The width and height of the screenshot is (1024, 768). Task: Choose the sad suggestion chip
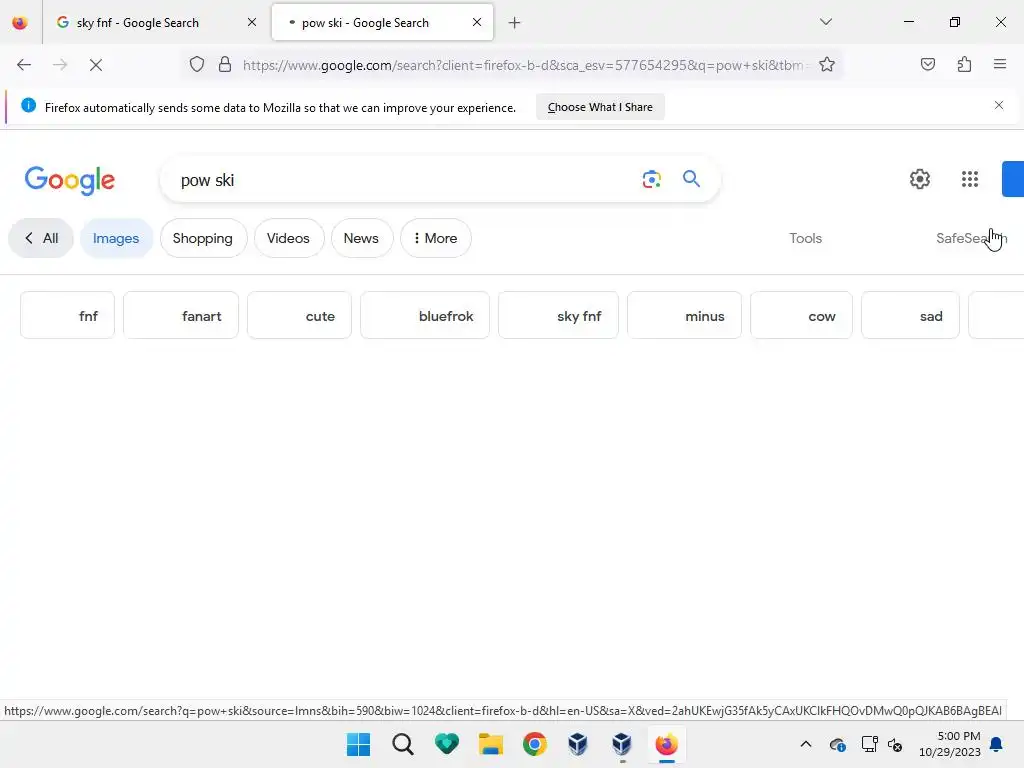click(910, 315)
